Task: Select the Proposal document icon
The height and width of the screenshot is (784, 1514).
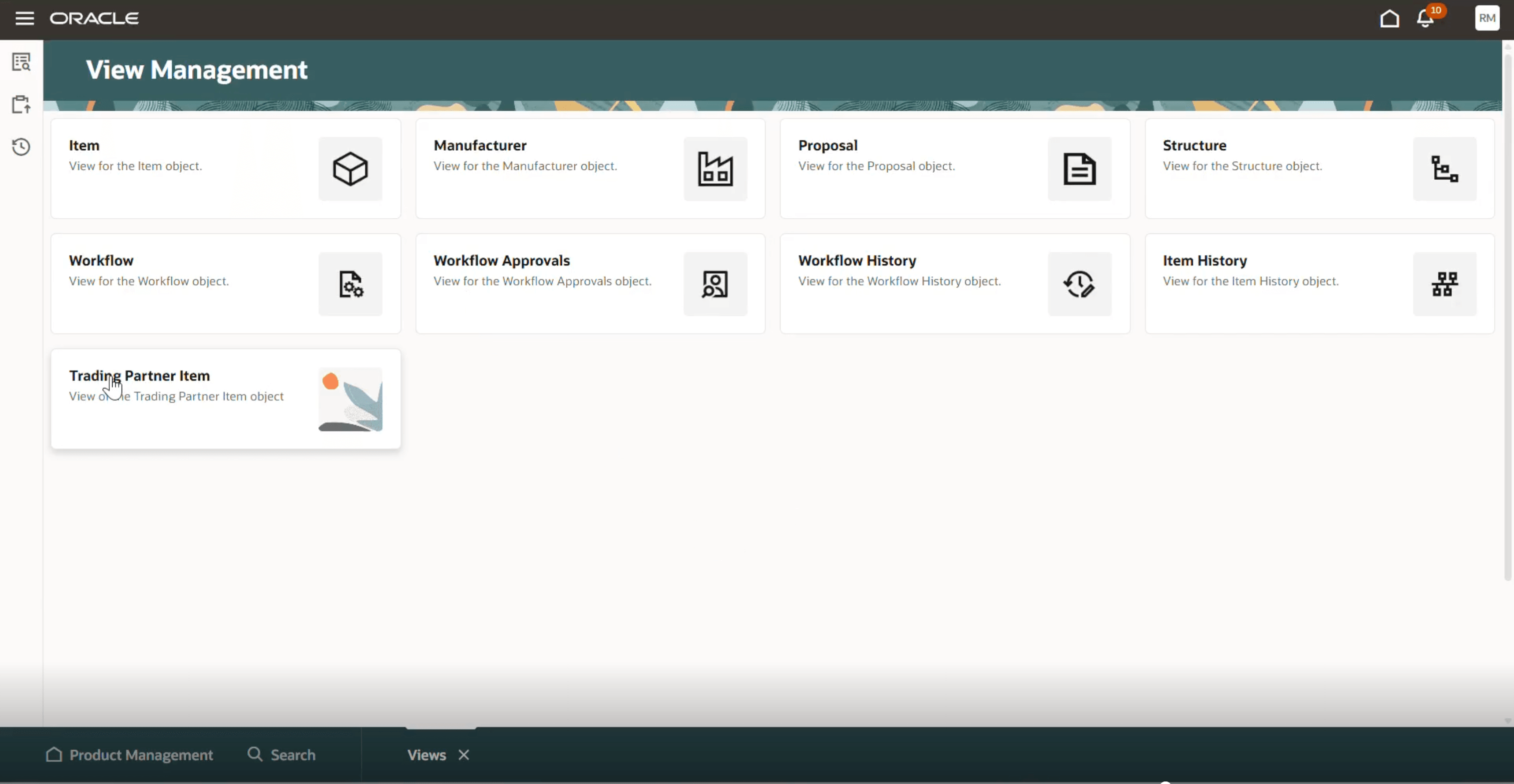Action: (1079, 169)
